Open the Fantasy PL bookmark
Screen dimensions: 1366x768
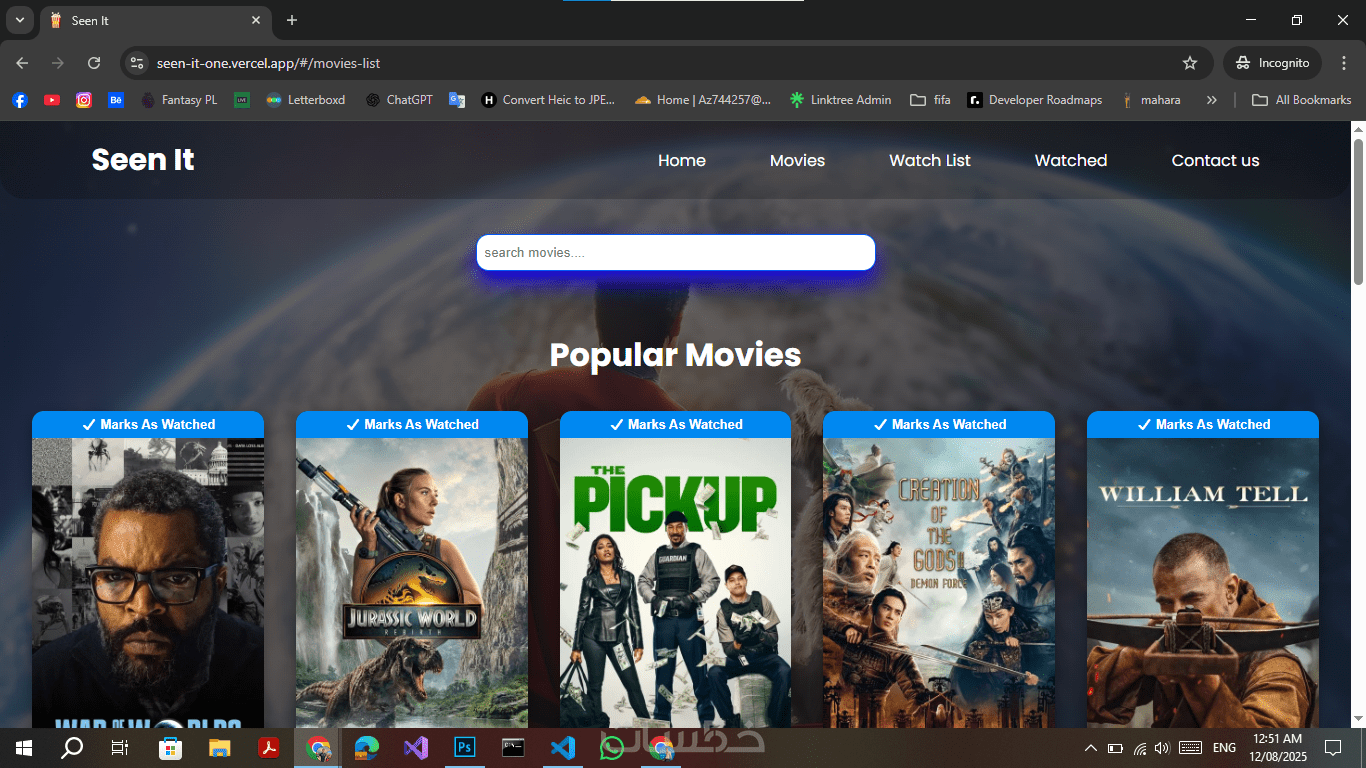pos(180,100)
